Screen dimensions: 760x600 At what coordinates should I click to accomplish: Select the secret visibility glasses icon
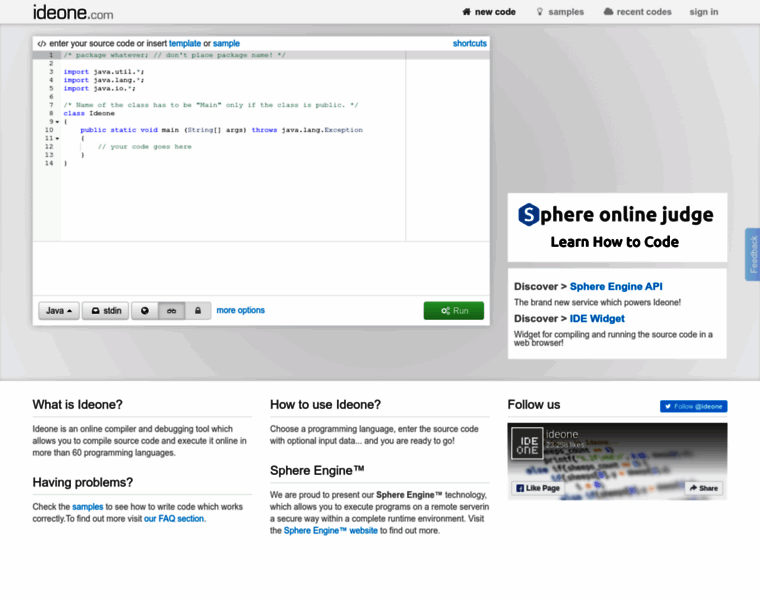[x=172, y=311]
